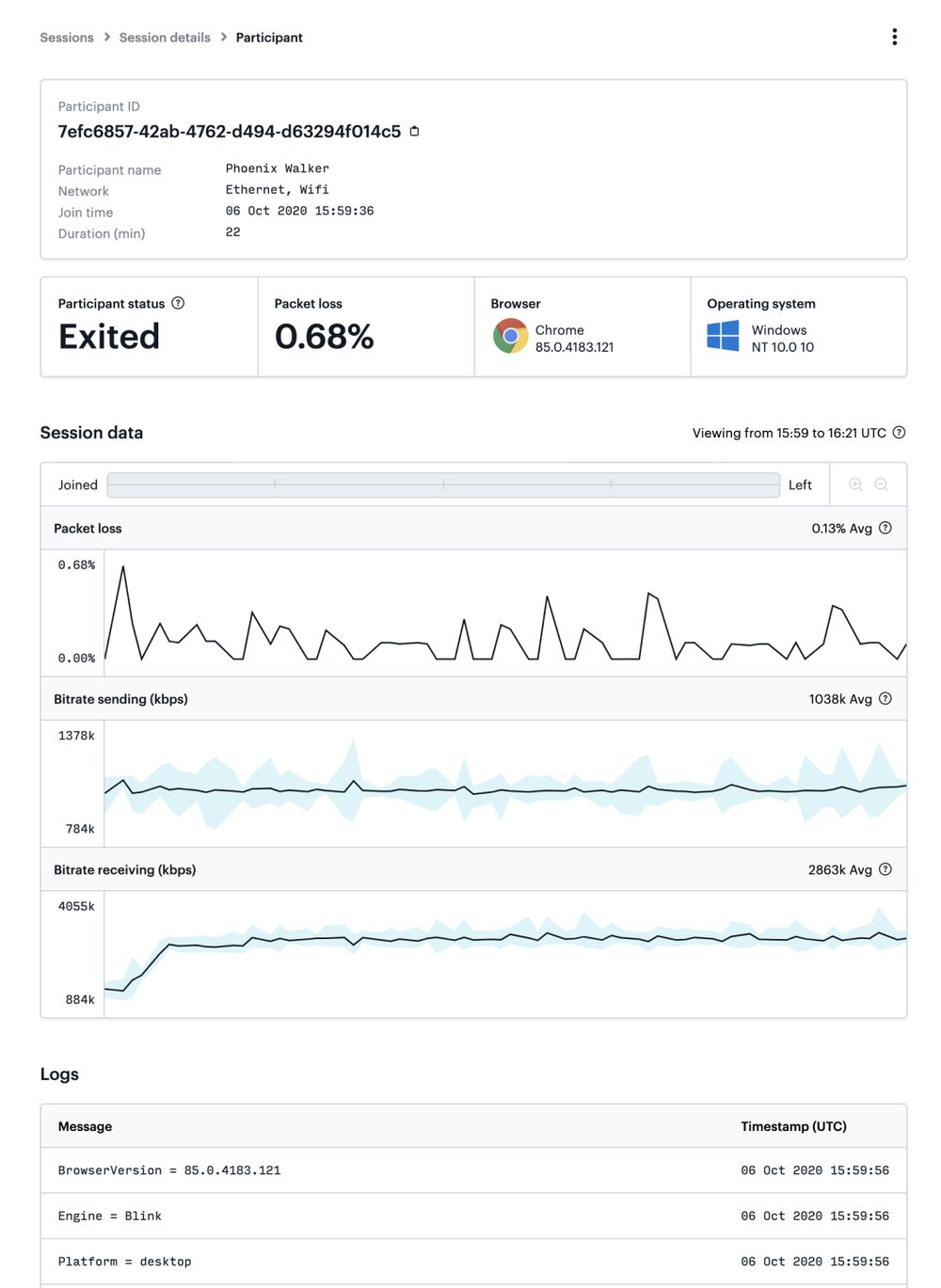941x1288 pixels.
Task: Adjust the Joined-to-Left timeline range slider
Action: [442, 484]
